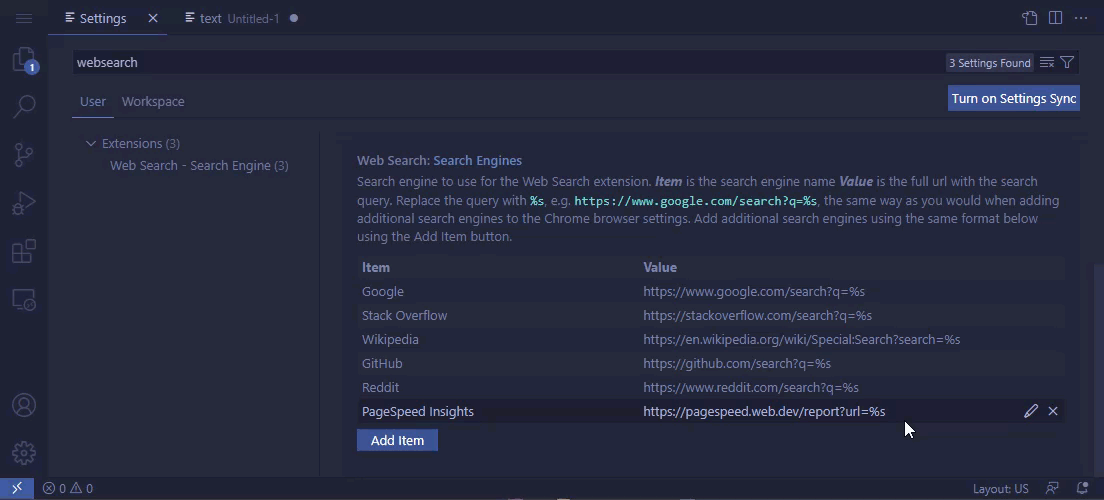
Task: Click the Value column header
Action: coord(660,268)
